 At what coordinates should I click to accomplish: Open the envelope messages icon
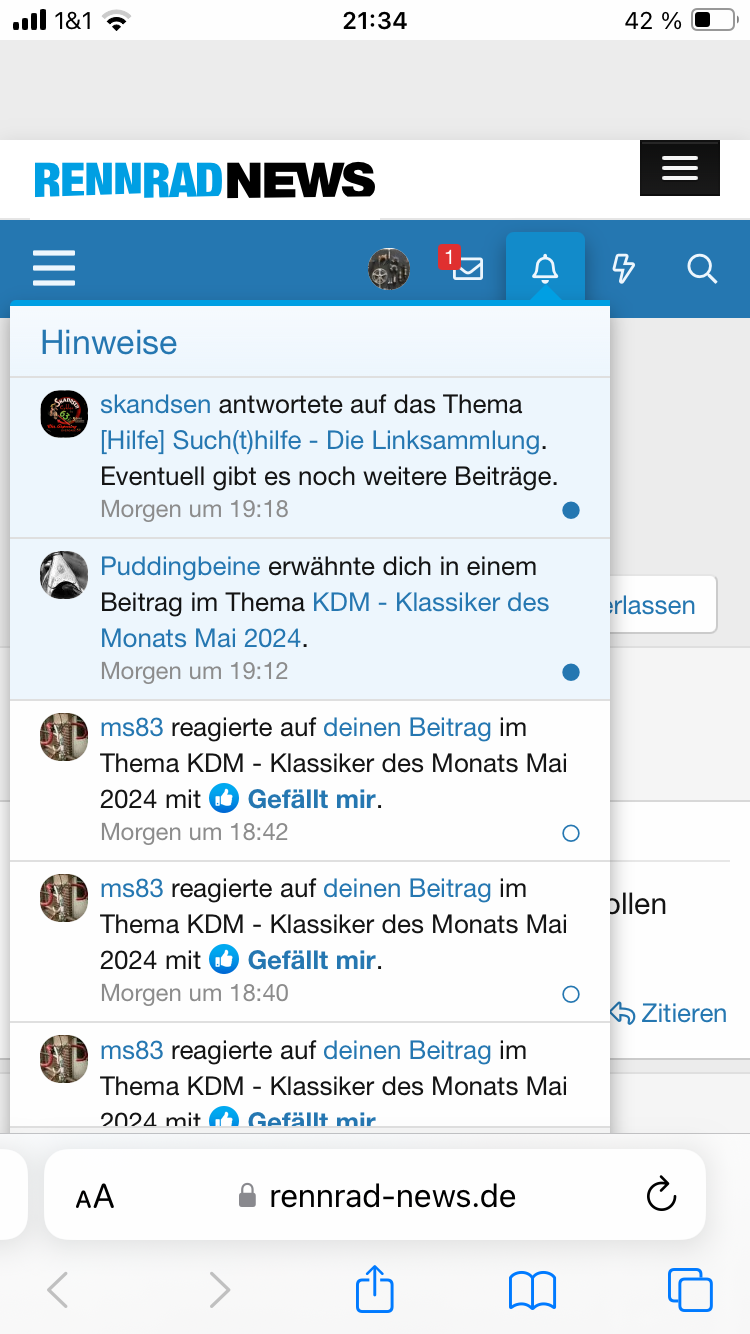(x=467, y=268)
